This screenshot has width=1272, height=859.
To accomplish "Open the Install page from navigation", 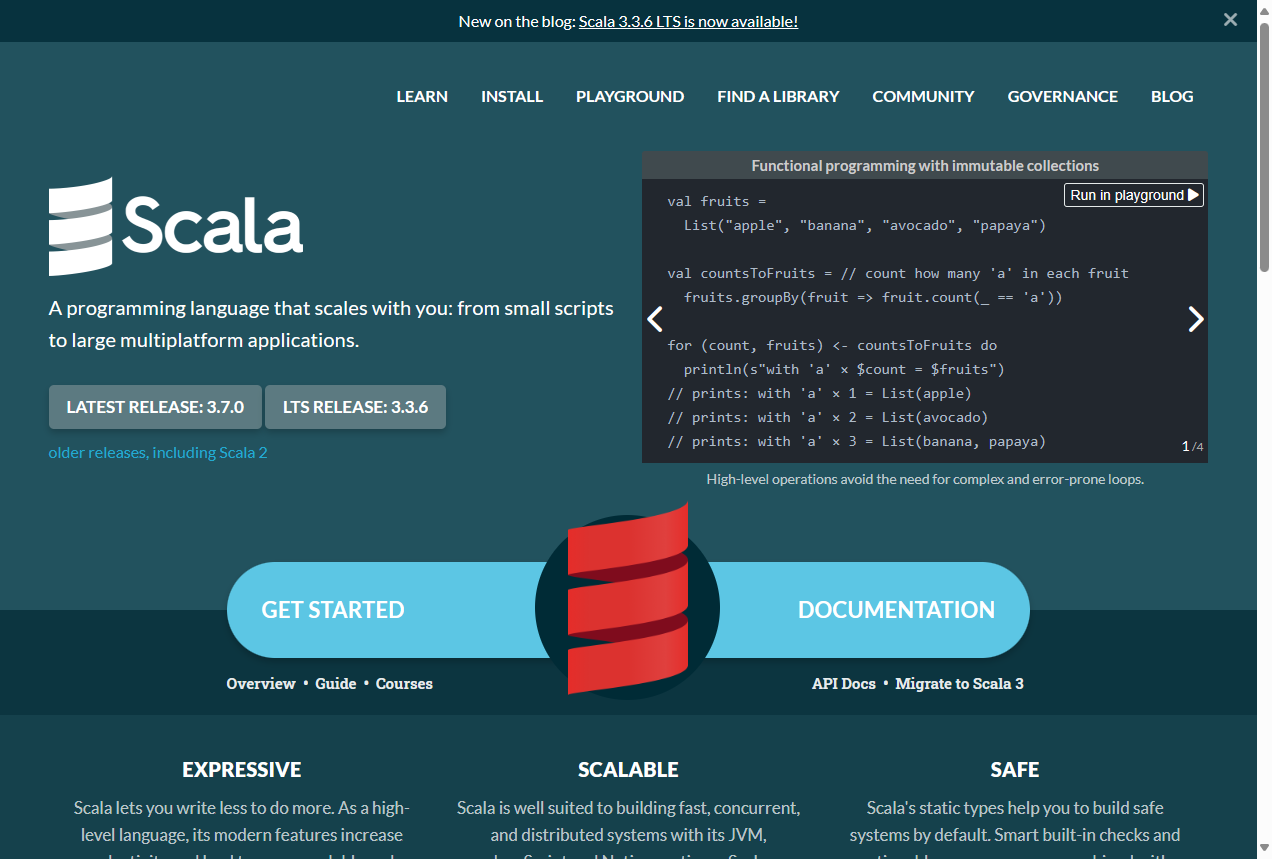I will (512, 96).
